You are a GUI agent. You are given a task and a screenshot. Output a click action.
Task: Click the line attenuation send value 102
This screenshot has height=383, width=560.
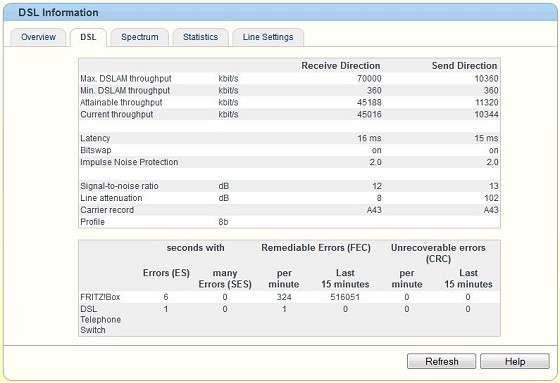tap(491, 198)
